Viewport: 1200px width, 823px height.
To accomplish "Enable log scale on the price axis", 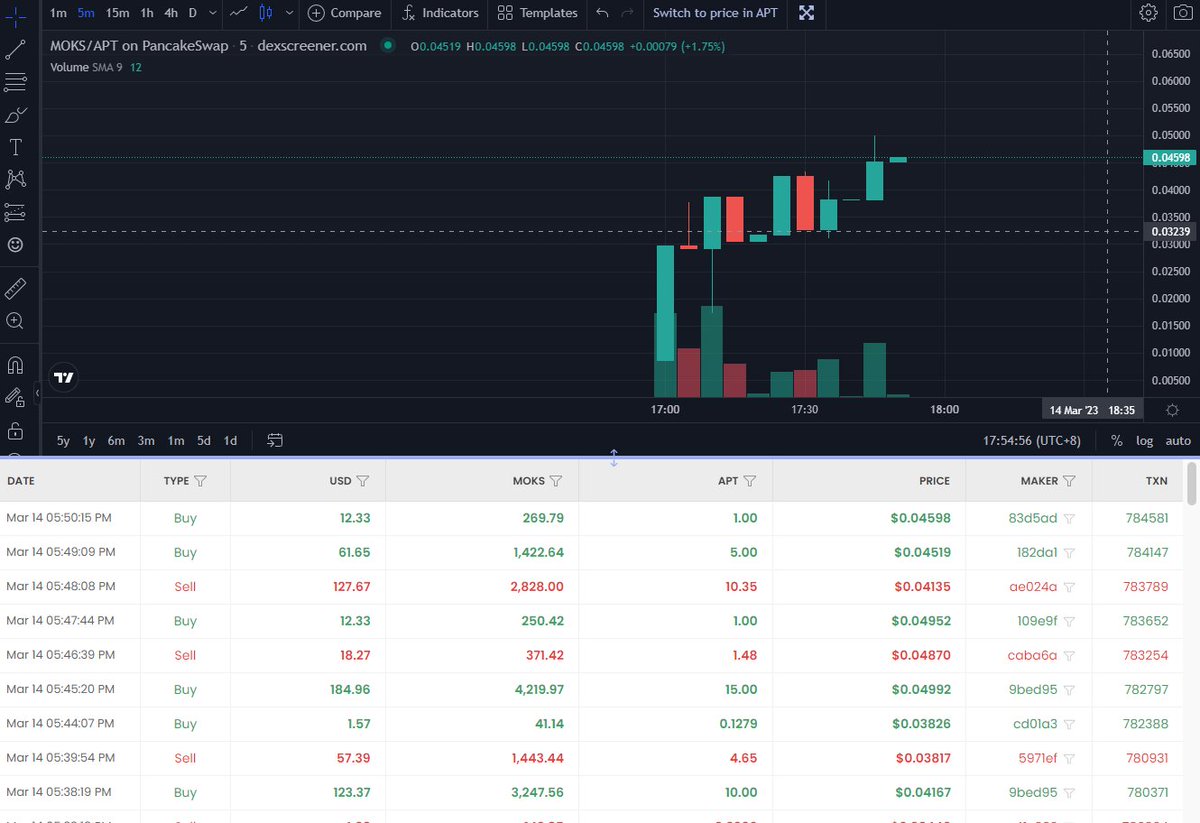I will pos(1144,440).
